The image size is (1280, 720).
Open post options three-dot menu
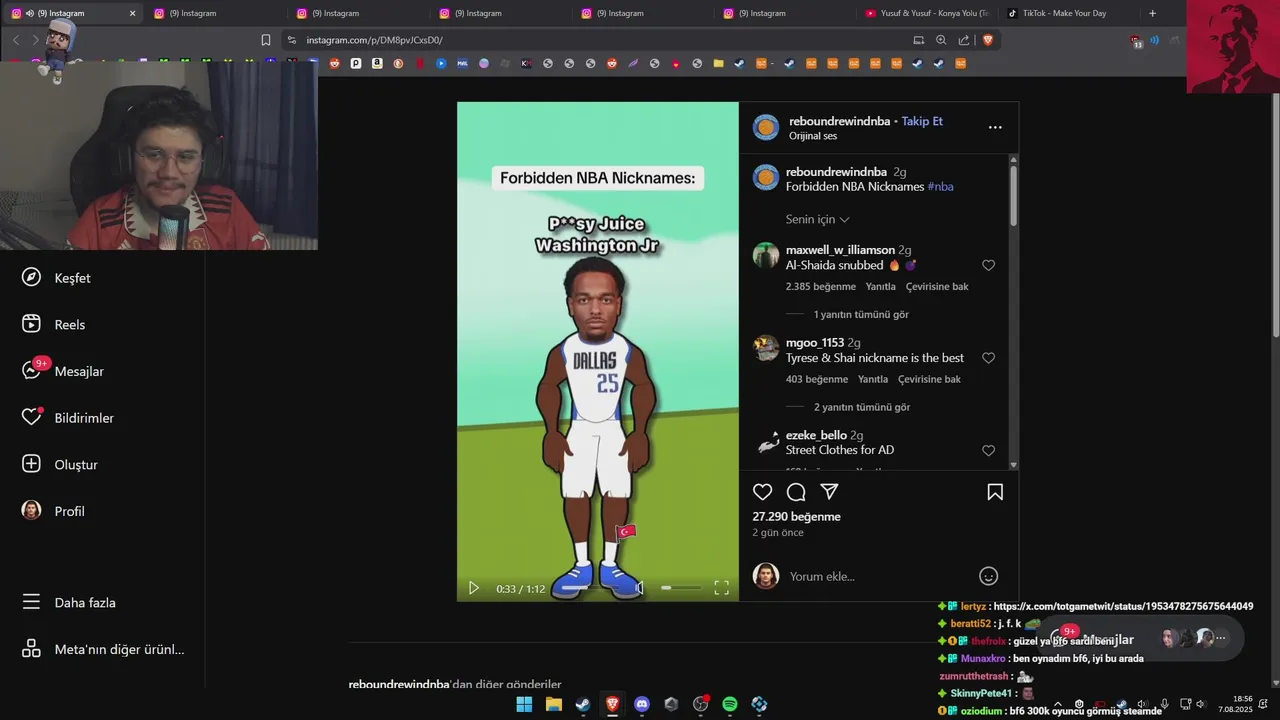click(995, 127)
